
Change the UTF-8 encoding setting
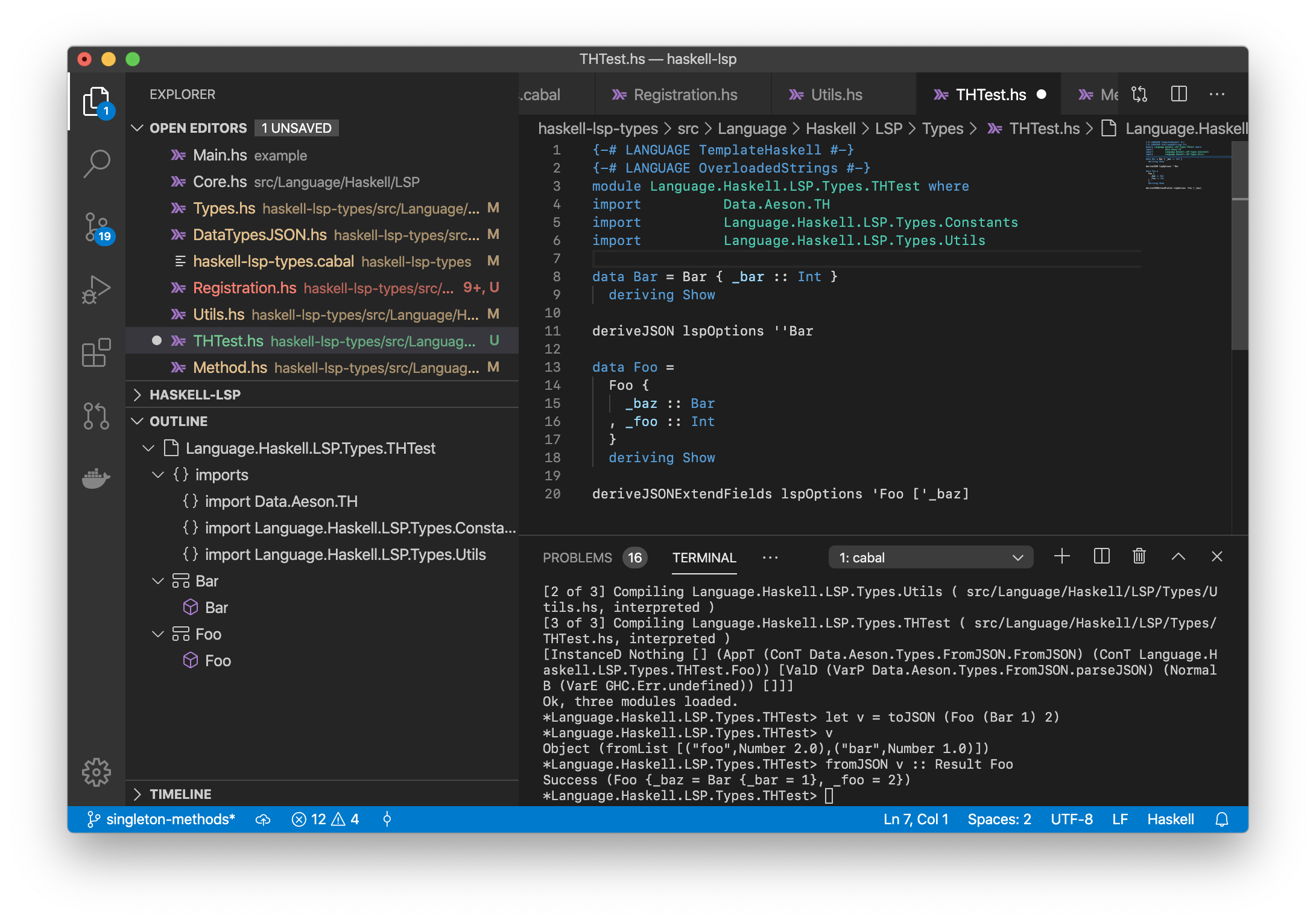pos(1072,819)
